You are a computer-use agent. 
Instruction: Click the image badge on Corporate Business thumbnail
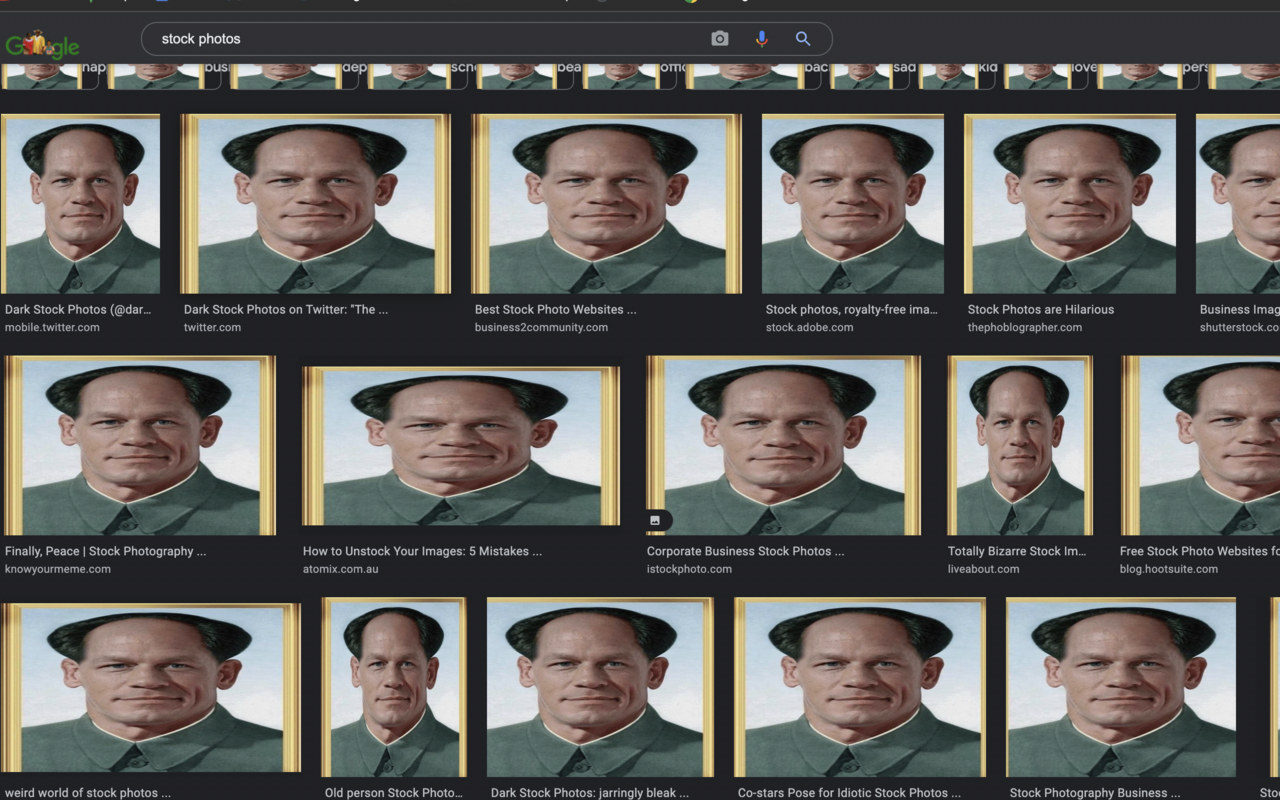[x=656, y=520]
